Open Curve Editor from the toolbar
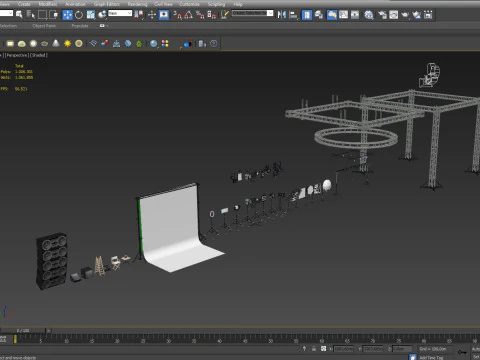The image size is (480, 360). 343,15
